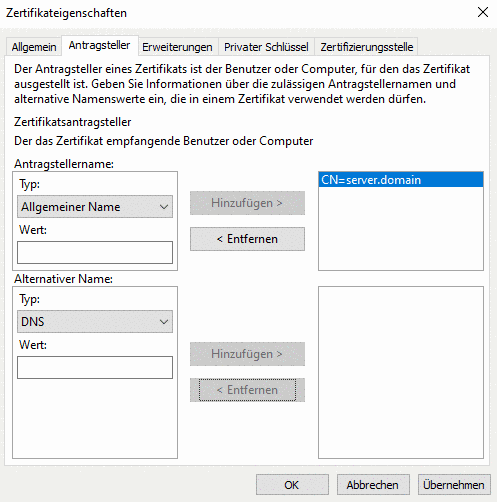
Task: Click the empty alternative names list box
Action: point(401,372)
